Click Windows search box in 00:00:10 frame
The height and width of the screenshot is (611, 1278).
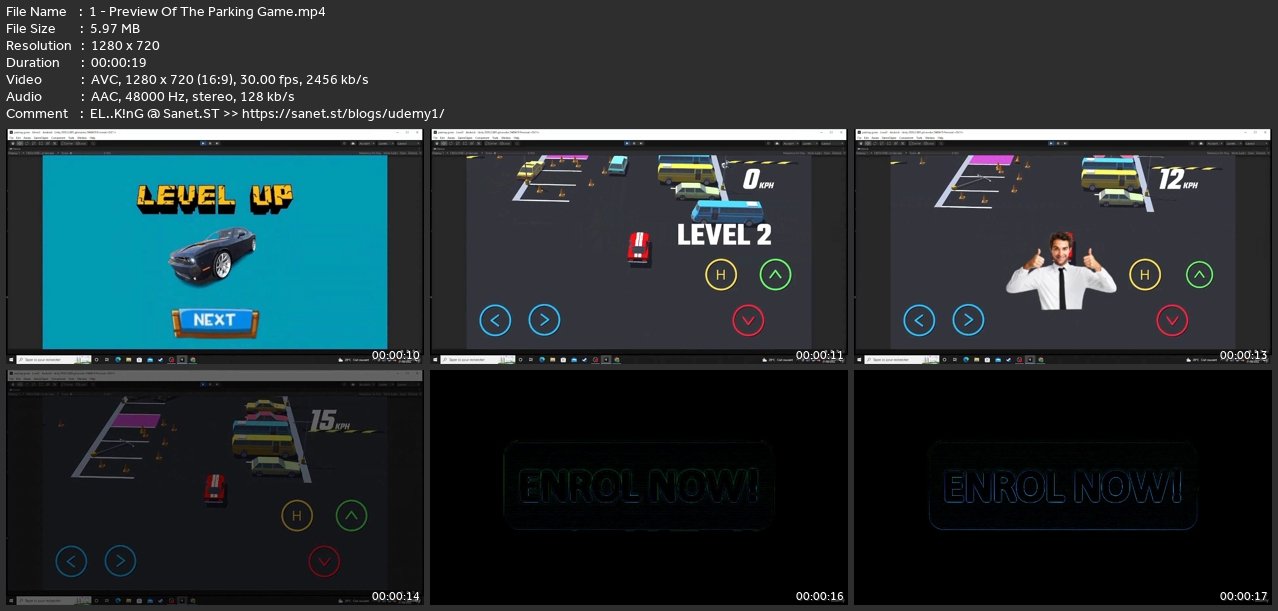48,359
